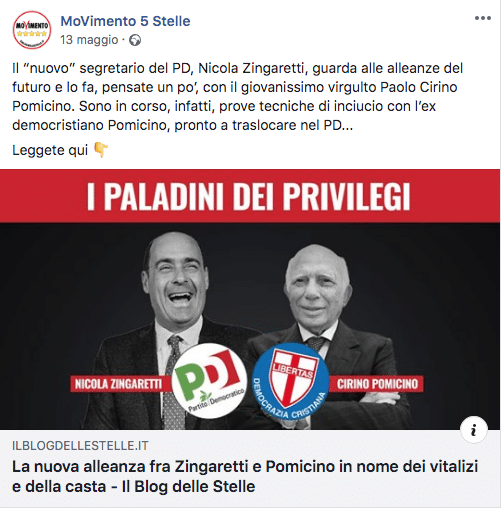Image resolution: width=501 pixels, height=508 pixels.
Task: Click the globe public privacy icon
Action: tap(135, 40)
